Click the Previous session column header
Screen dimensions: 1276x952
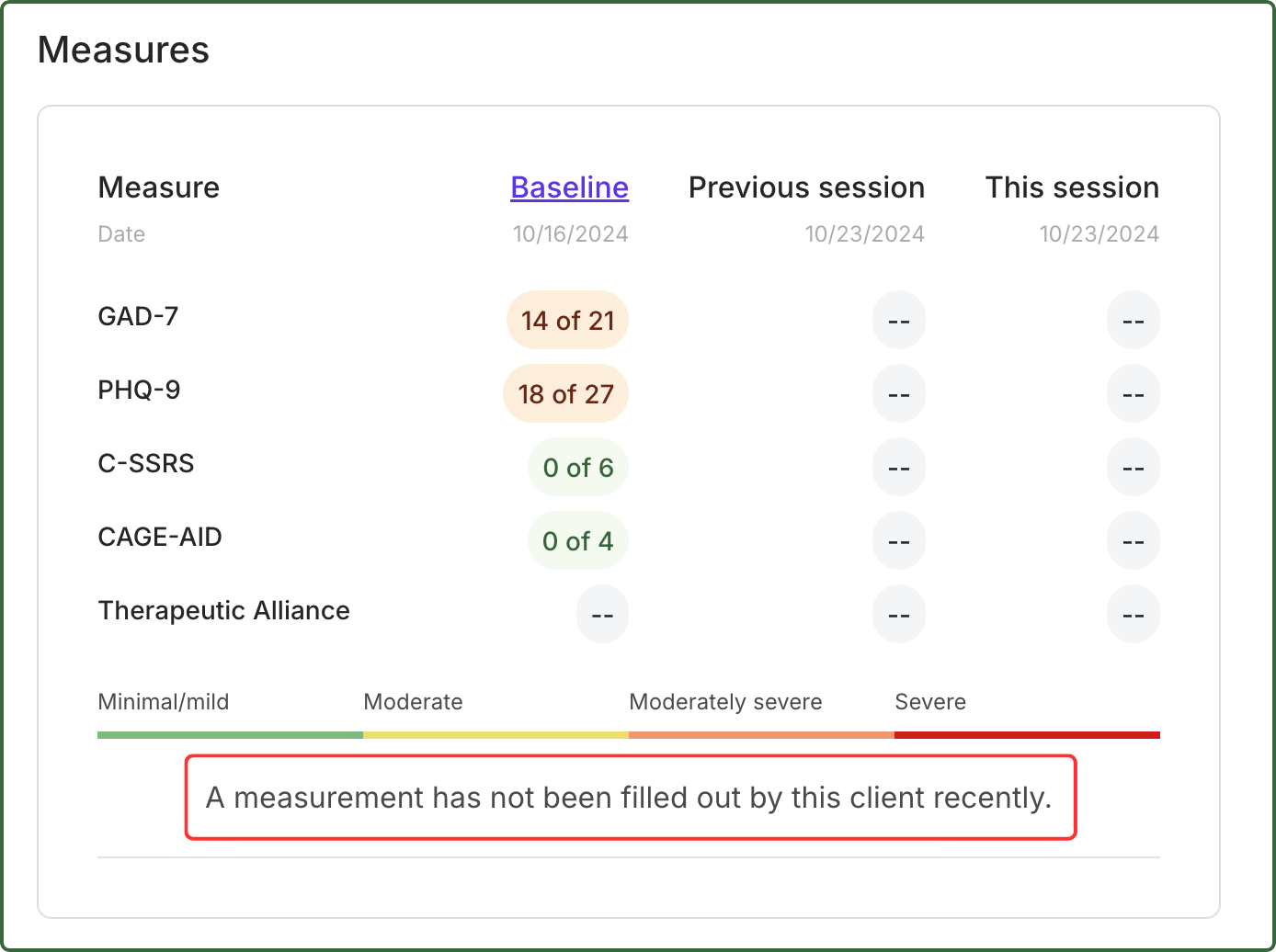(x=806, y=187)
